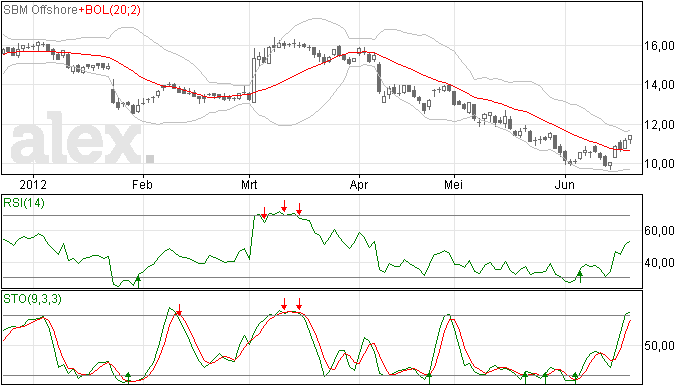The width and height of the screenshot is (690, 387).
Task: Select the green RSI buy arrow in June
Action: click(580, 277)
